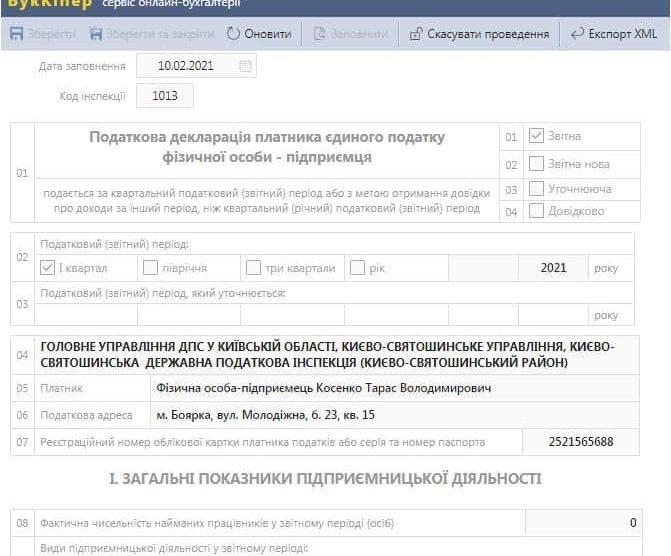Click the Скасувати проведення button label
This screenshot has height=556, width=671.
point(487,34)
